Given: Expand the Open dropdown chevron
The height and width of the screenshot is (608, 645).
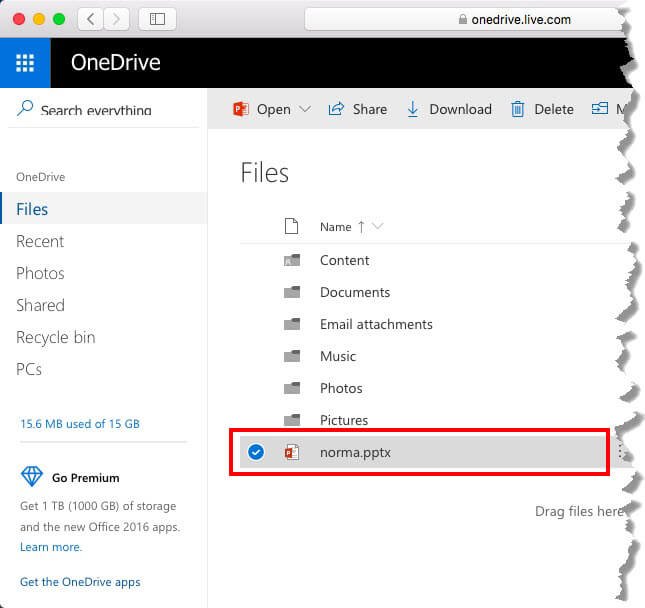Looking at the screenshot, I should click(305, 109).
